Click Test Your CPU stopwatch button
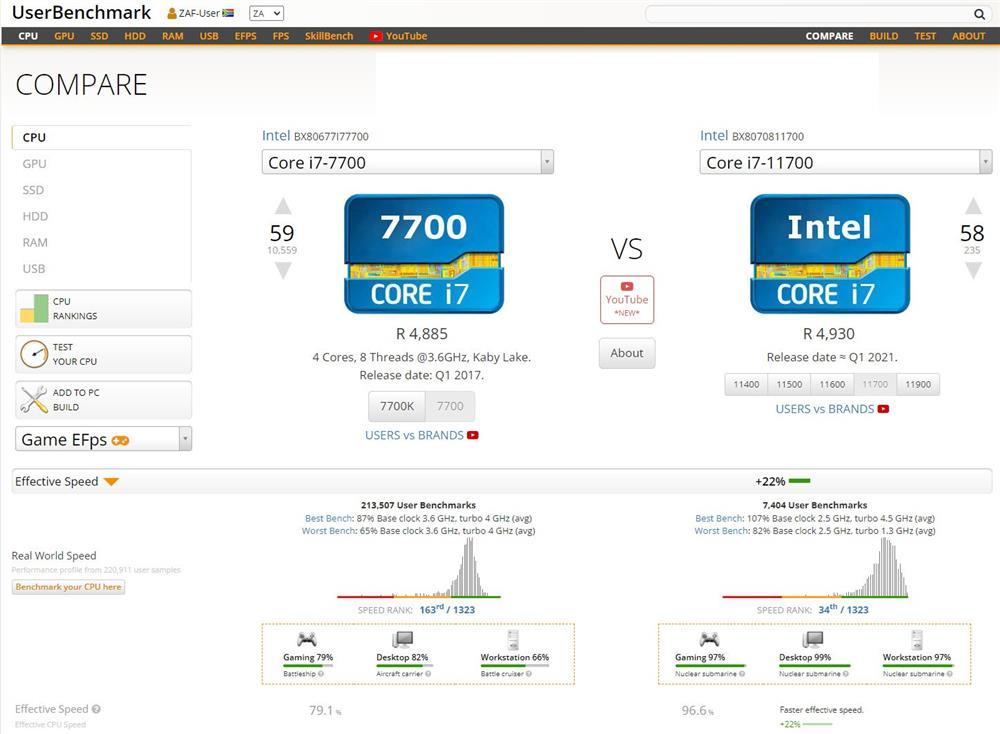1000x734 pixels. point(103,354)
